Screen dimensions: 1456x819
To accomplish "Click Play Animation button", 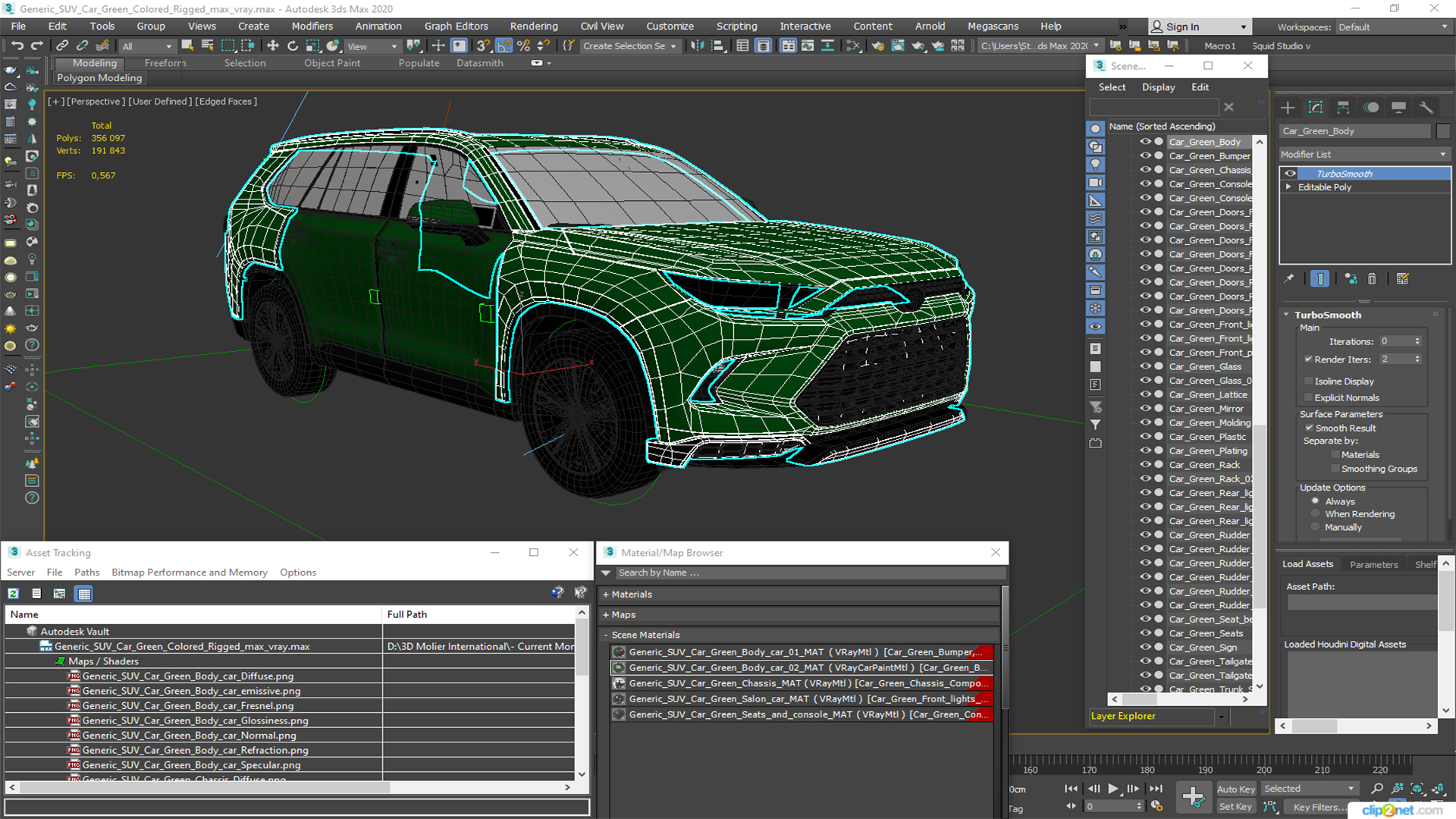I will pos(1113,789).
